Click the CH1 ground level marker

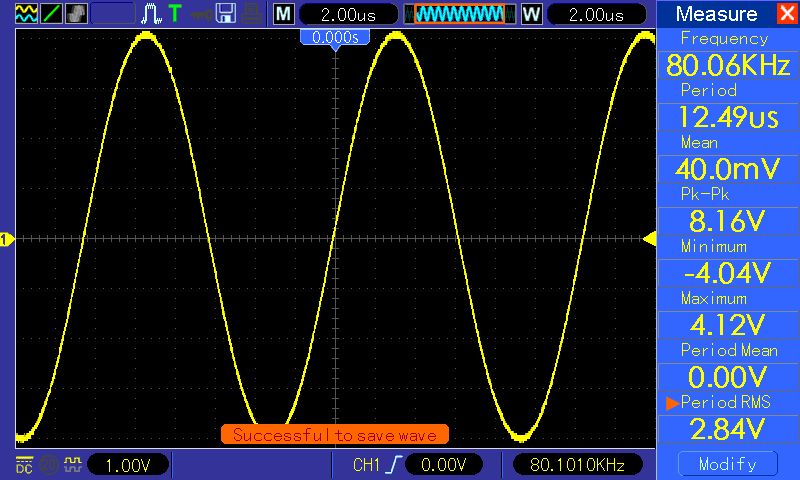pos(7,239)
